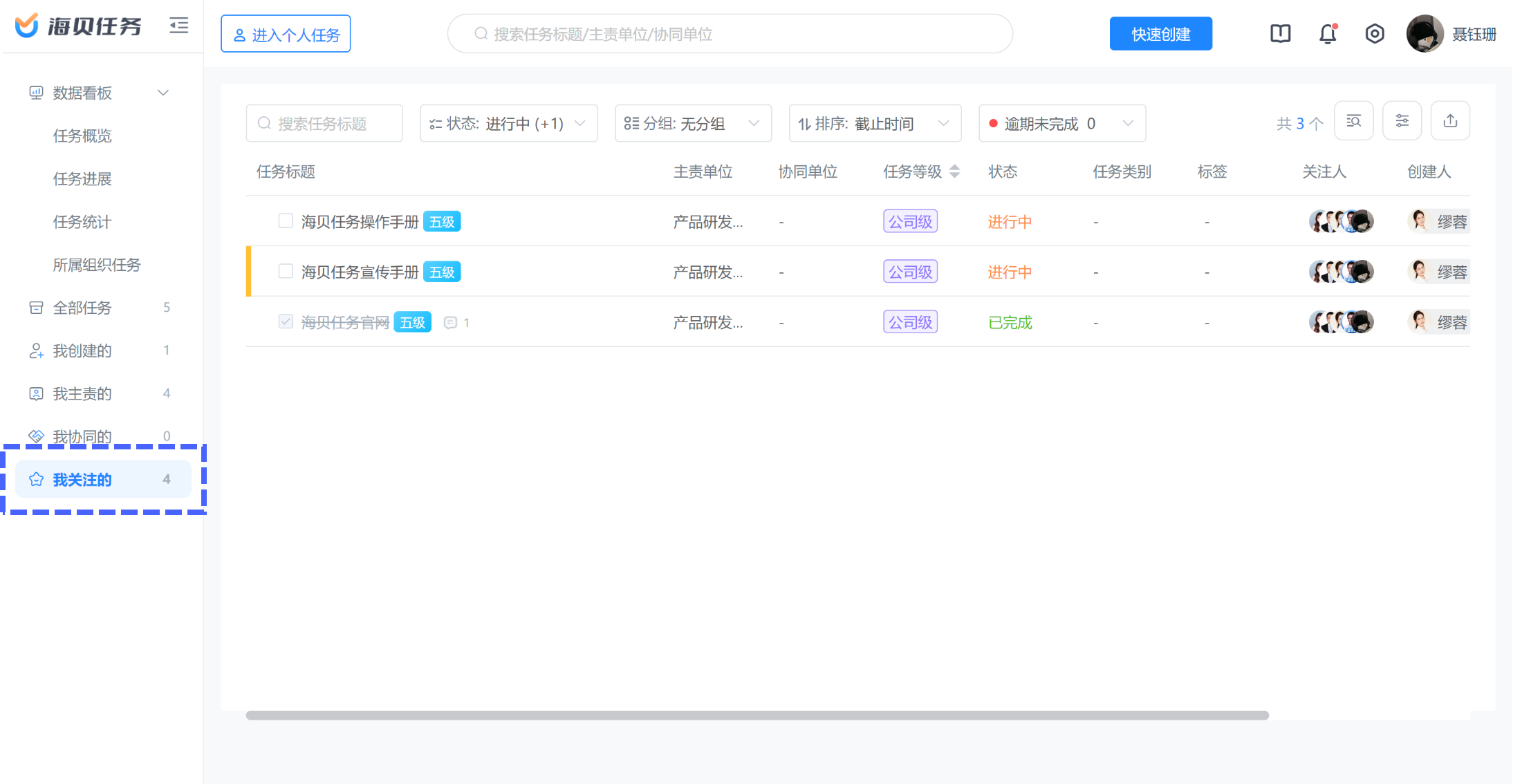The height and width of the screenshot is (784, 1513).
Task: Click 公司级 badge in 海贝任务官网 row
Action: 910,321
